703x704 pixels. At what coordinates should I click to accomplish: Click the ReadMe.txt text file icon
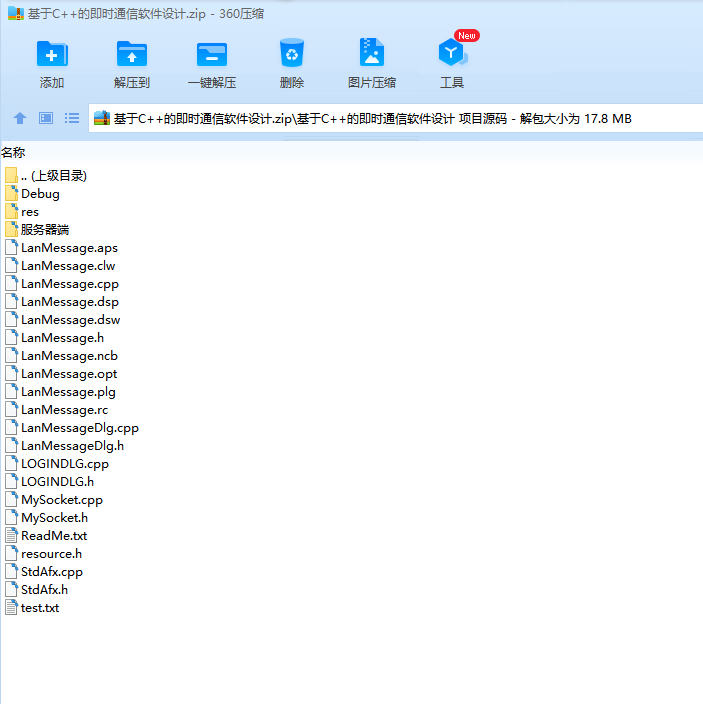click(12, 535)
